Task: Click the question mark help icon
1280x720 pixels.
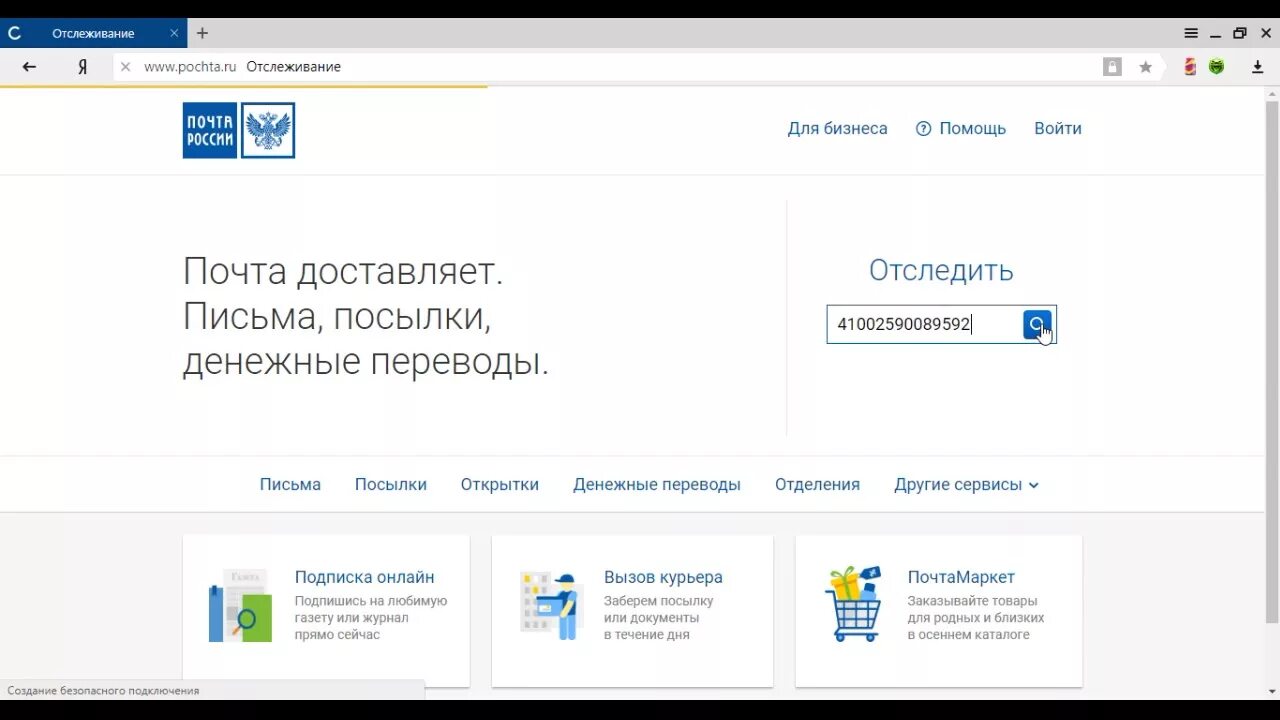Action: click(923, 129)
